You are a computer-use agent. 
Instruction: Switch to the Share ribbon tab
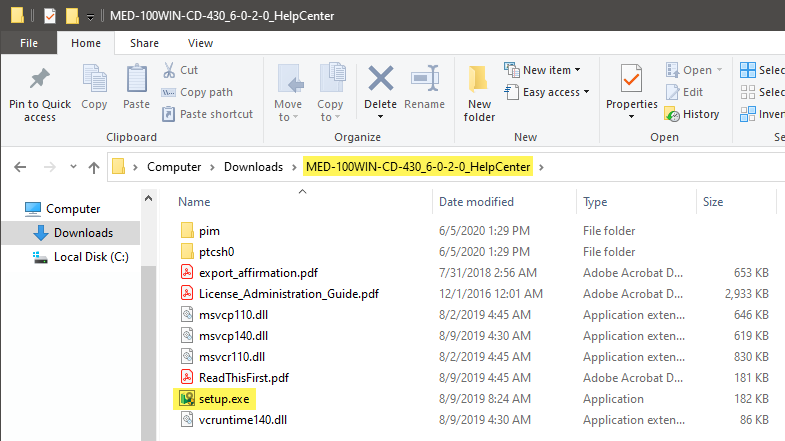coord(144,43)
